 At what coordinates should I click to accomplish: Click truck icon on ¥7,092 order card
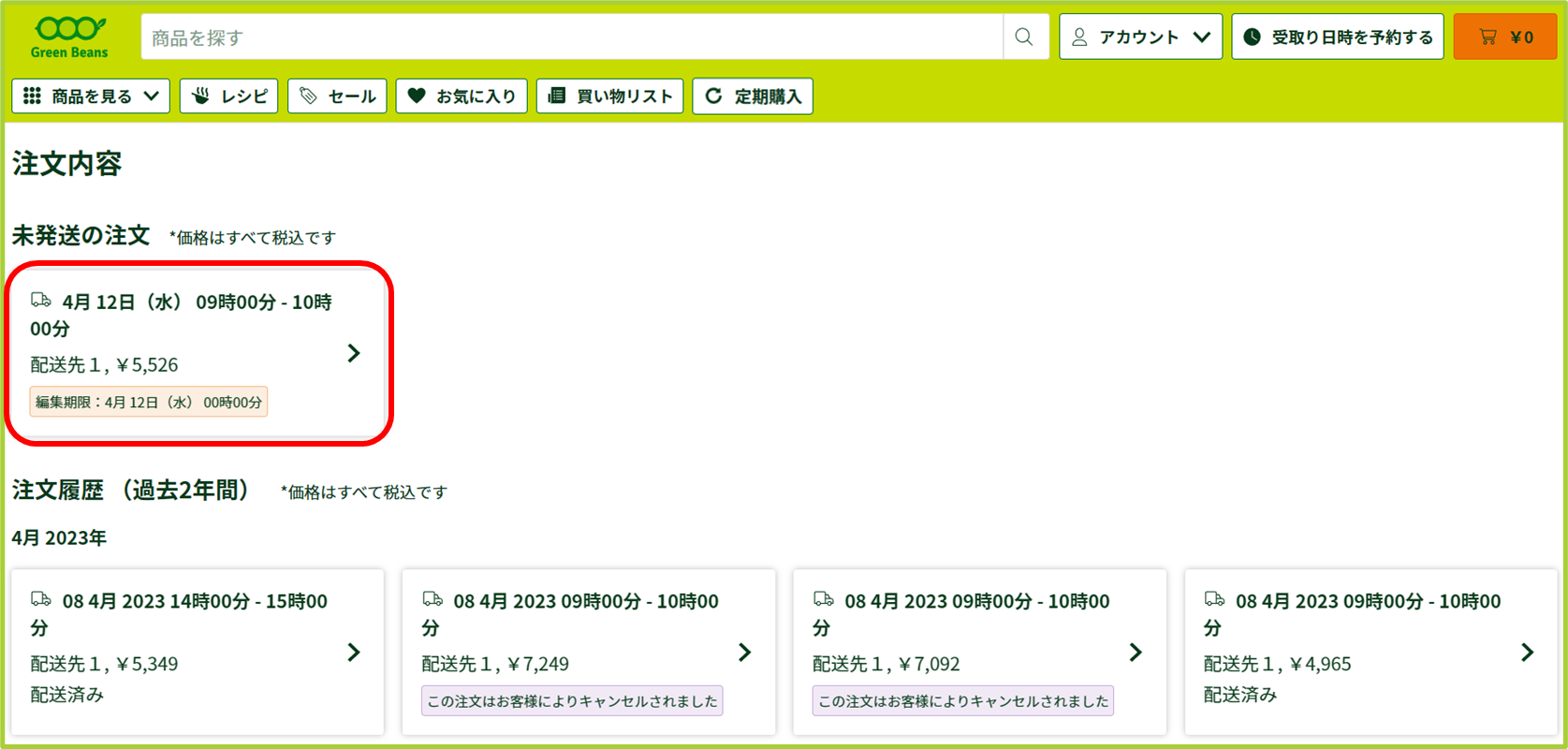824,599
